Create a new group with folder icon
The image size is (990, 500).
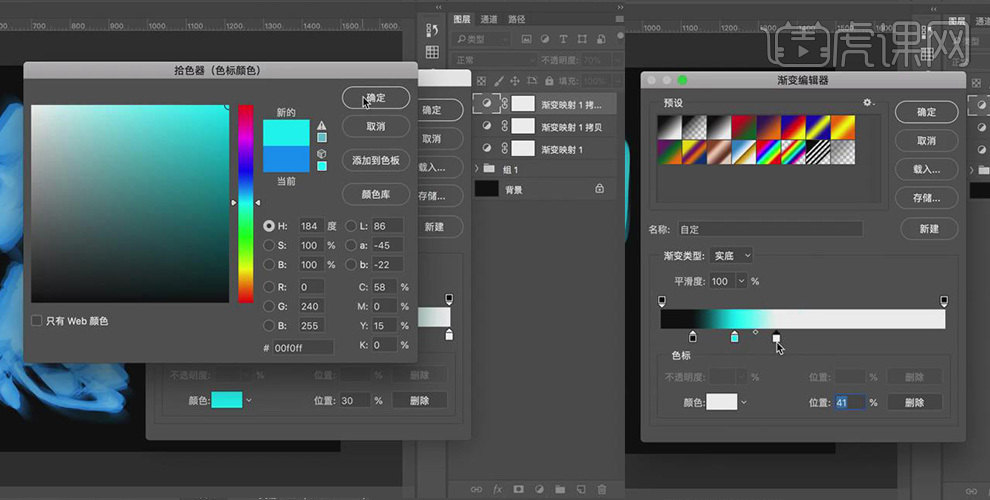[560, 489]
